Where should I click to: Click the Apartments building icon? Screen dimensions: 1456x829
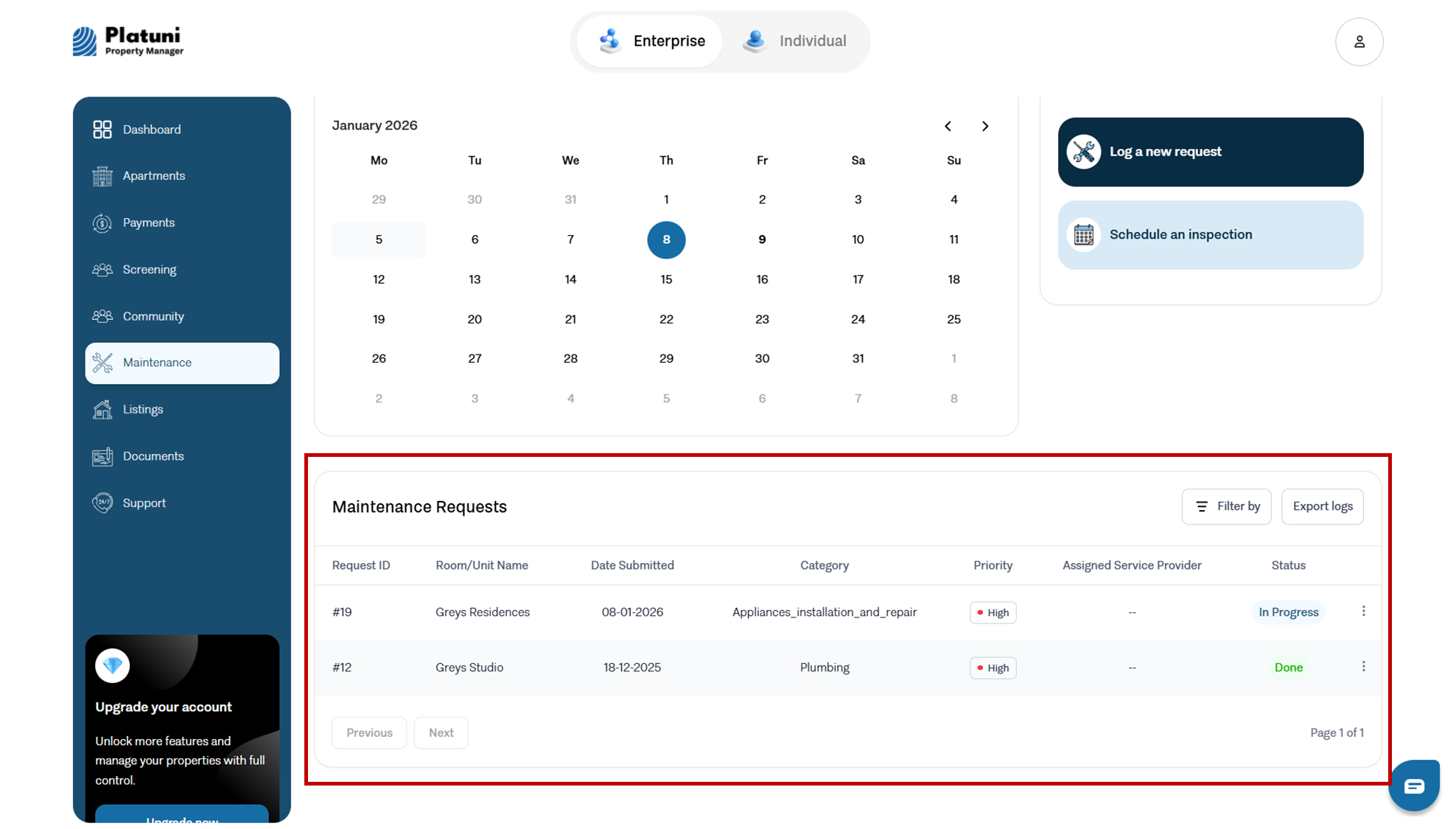102,176
